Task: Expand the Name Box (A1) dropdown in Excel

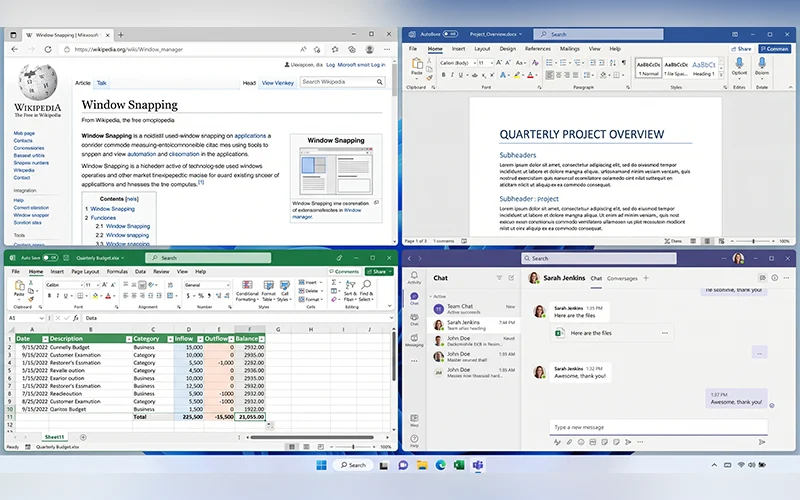Action: tap(41, 318)
